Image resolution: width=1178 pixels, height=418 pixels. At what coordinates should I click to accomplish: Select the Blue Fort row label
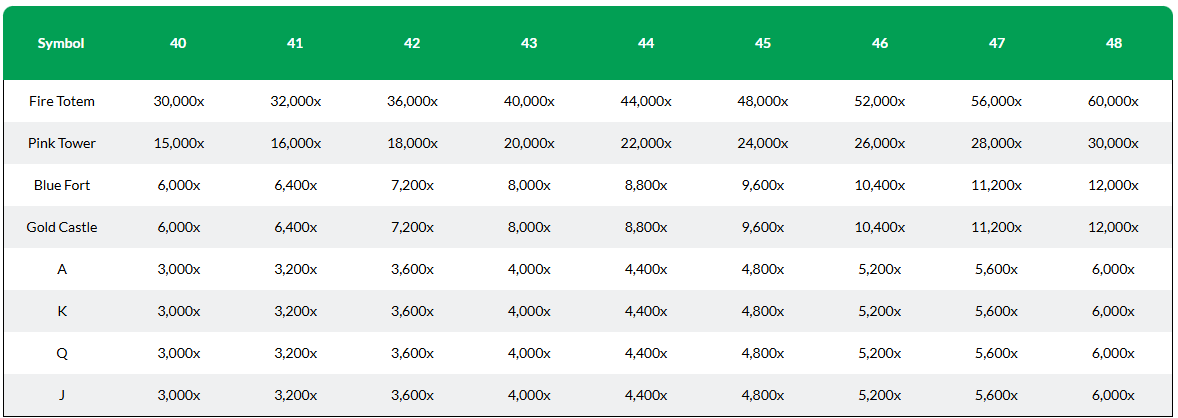pos(62,185)
